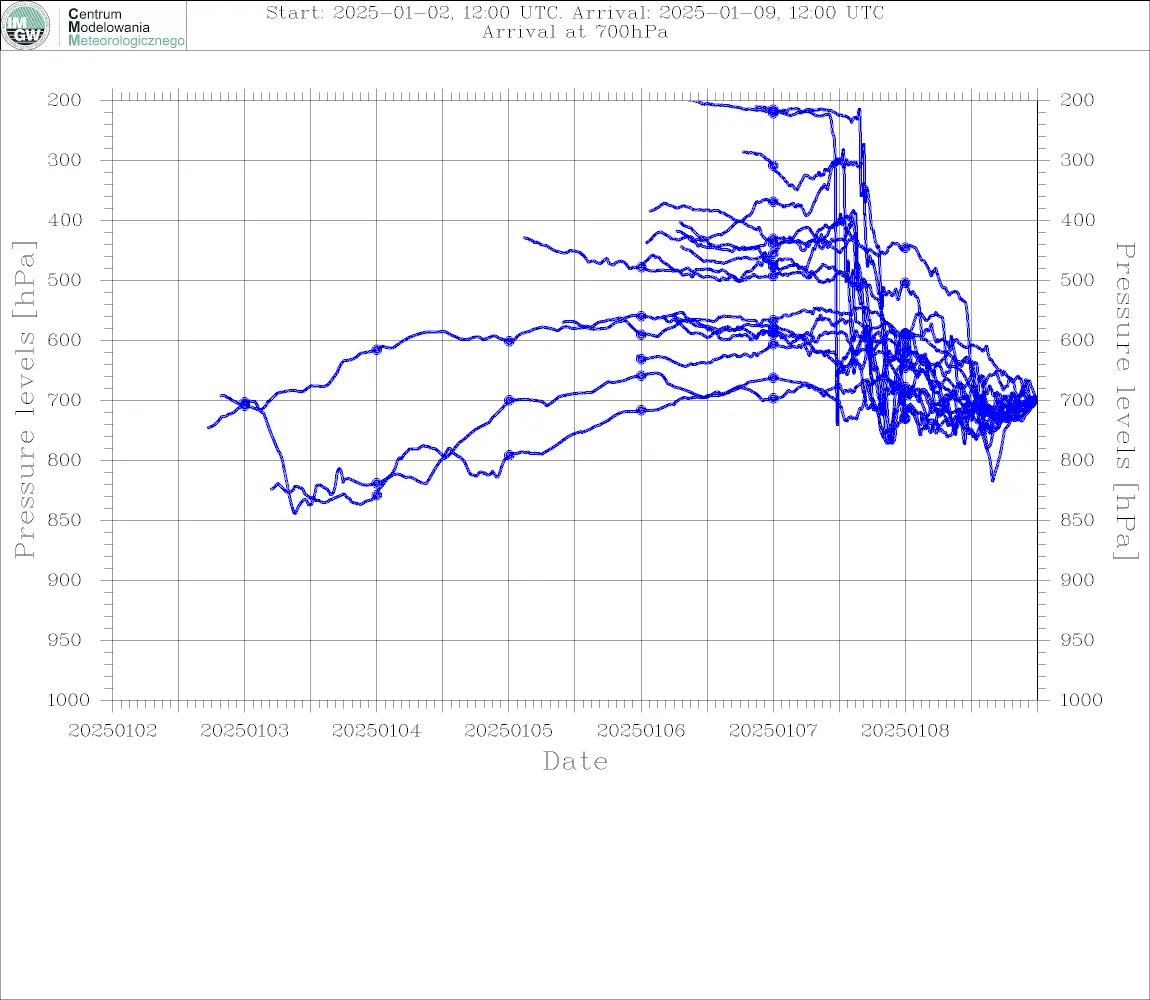Click the trajectory marker near 600 hPa on 20250105
Screen dimensions: 1150x1000
click(x=509, y=340)
